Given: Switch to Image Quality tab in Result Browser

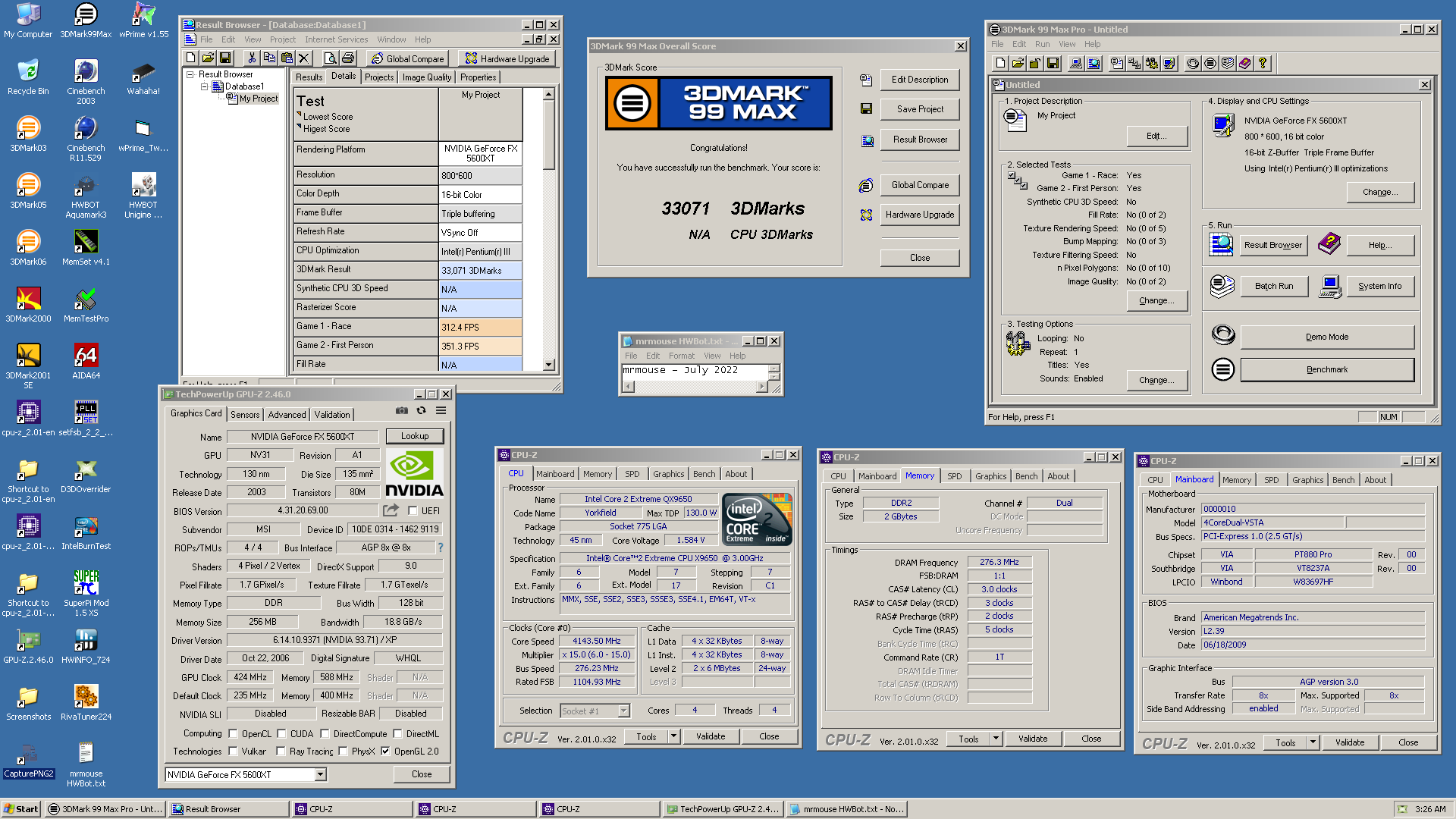Looking at the screenshot, I should point(426,77).
